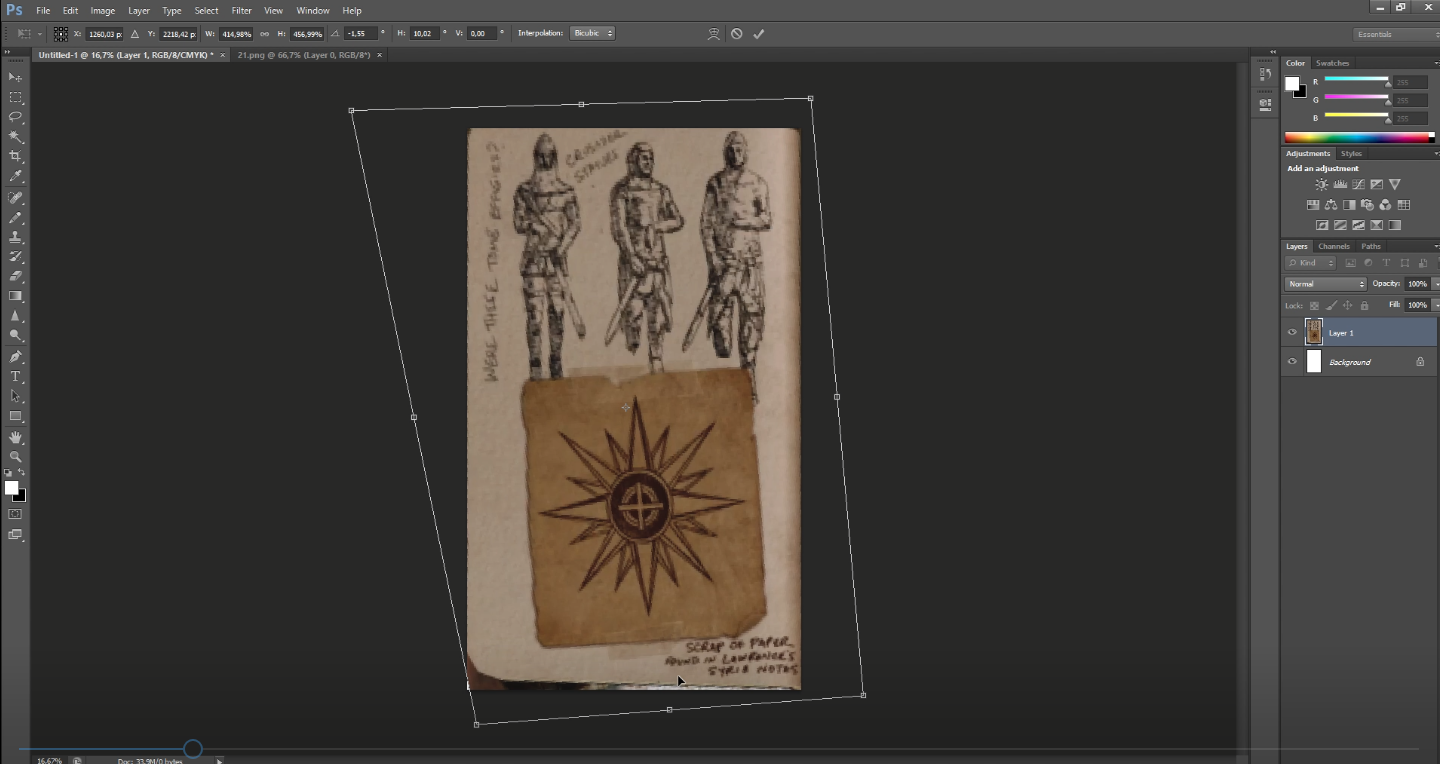Open the Interpolation dropdown showing Bicubic
The width and height of the screenshot is (1440, 764).
point(590,33)
